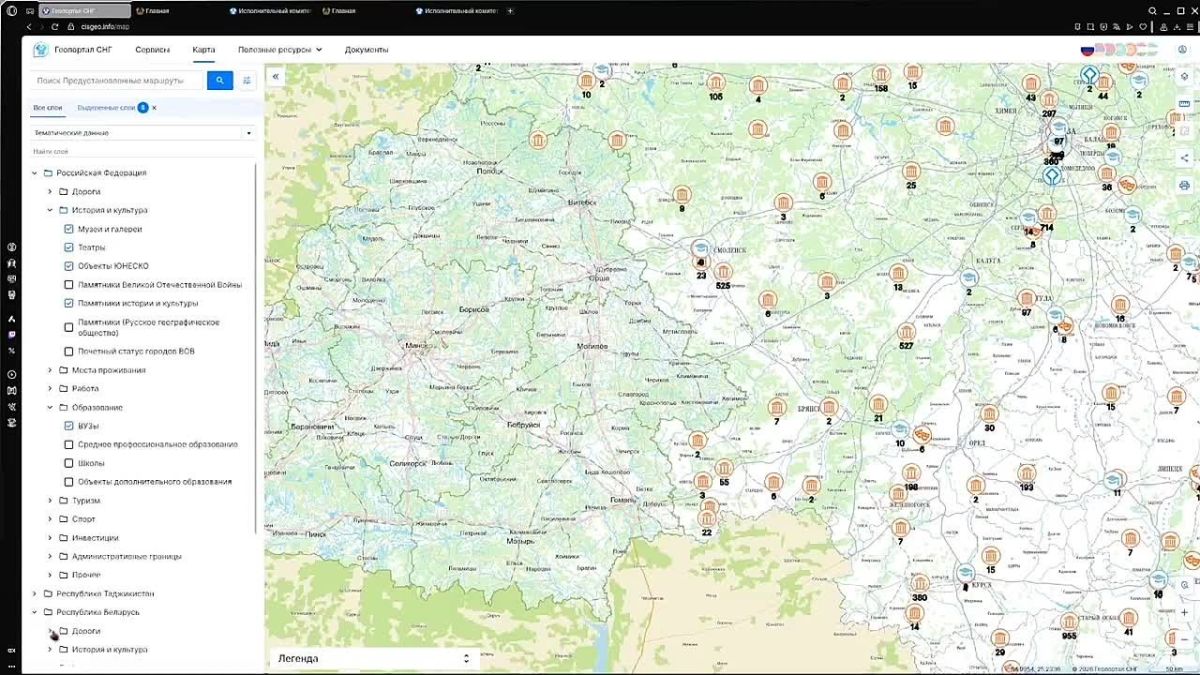Collapse the sidebar with the double-chevron icon
The width and height of the screenshot is (1200, 675).
pyautogui.click(x=276, y=76)
